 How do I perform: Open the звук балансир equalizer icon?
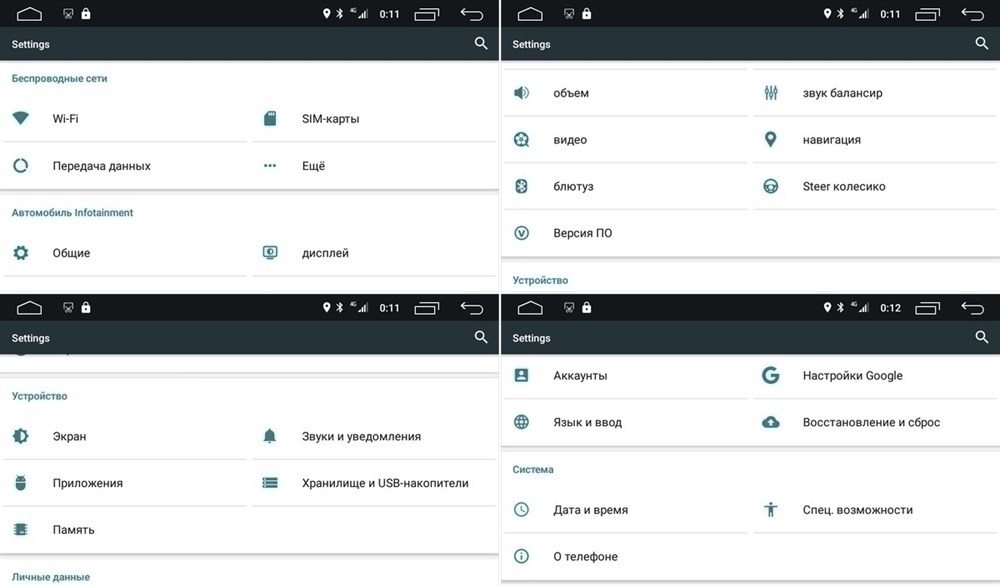771,93
